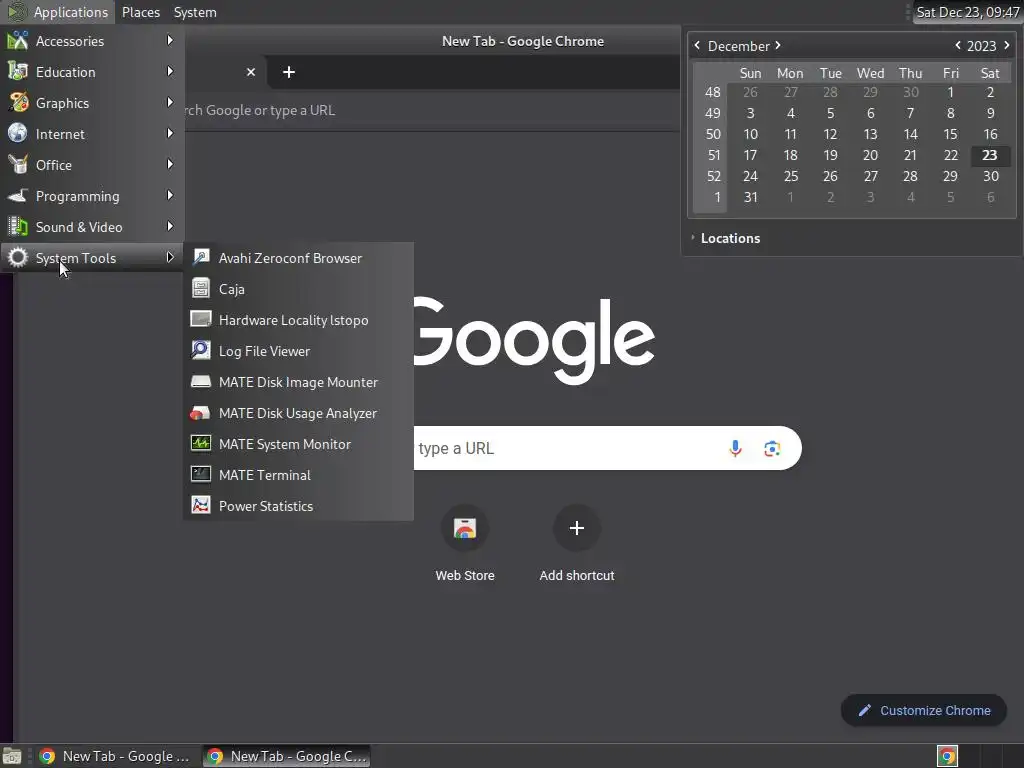Open the Applications menu in top panel
Screen dimensions: 1024x768
(x=57, y=12)
